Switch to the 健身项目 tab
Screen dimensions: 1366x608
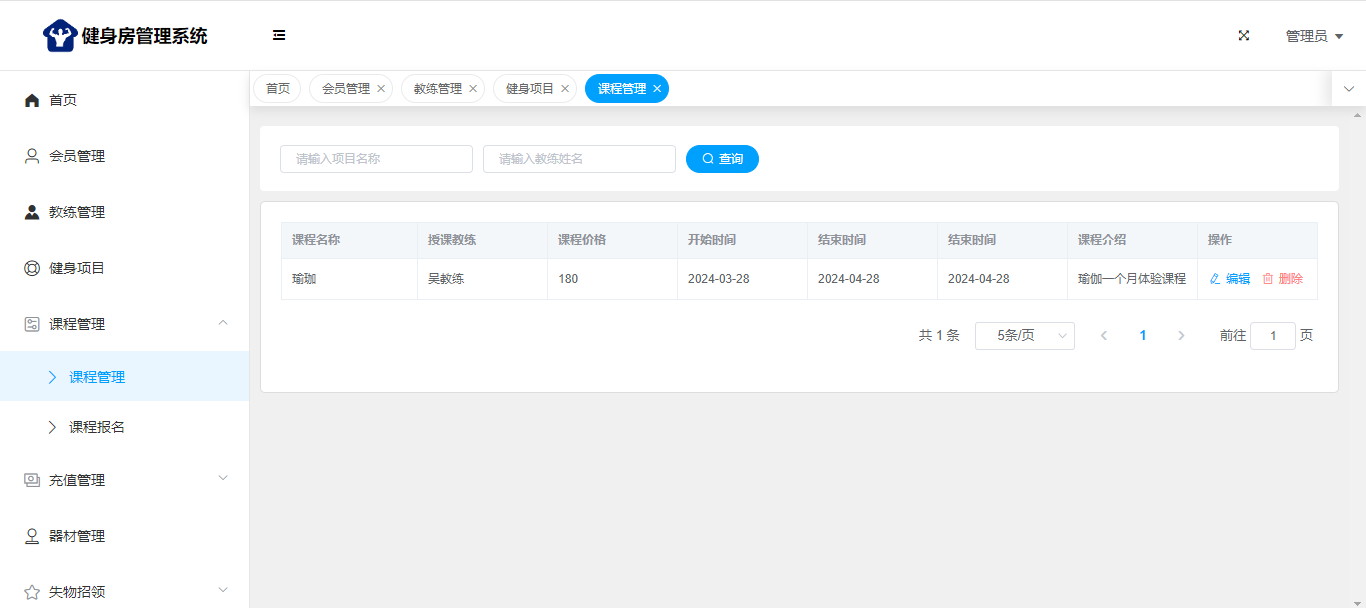(529, 88)
